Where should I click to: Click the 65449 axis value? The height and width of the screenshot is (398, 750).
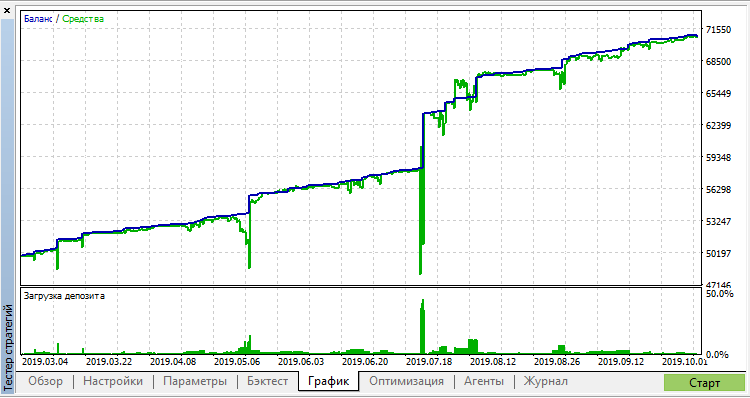(x=718, y=93)
